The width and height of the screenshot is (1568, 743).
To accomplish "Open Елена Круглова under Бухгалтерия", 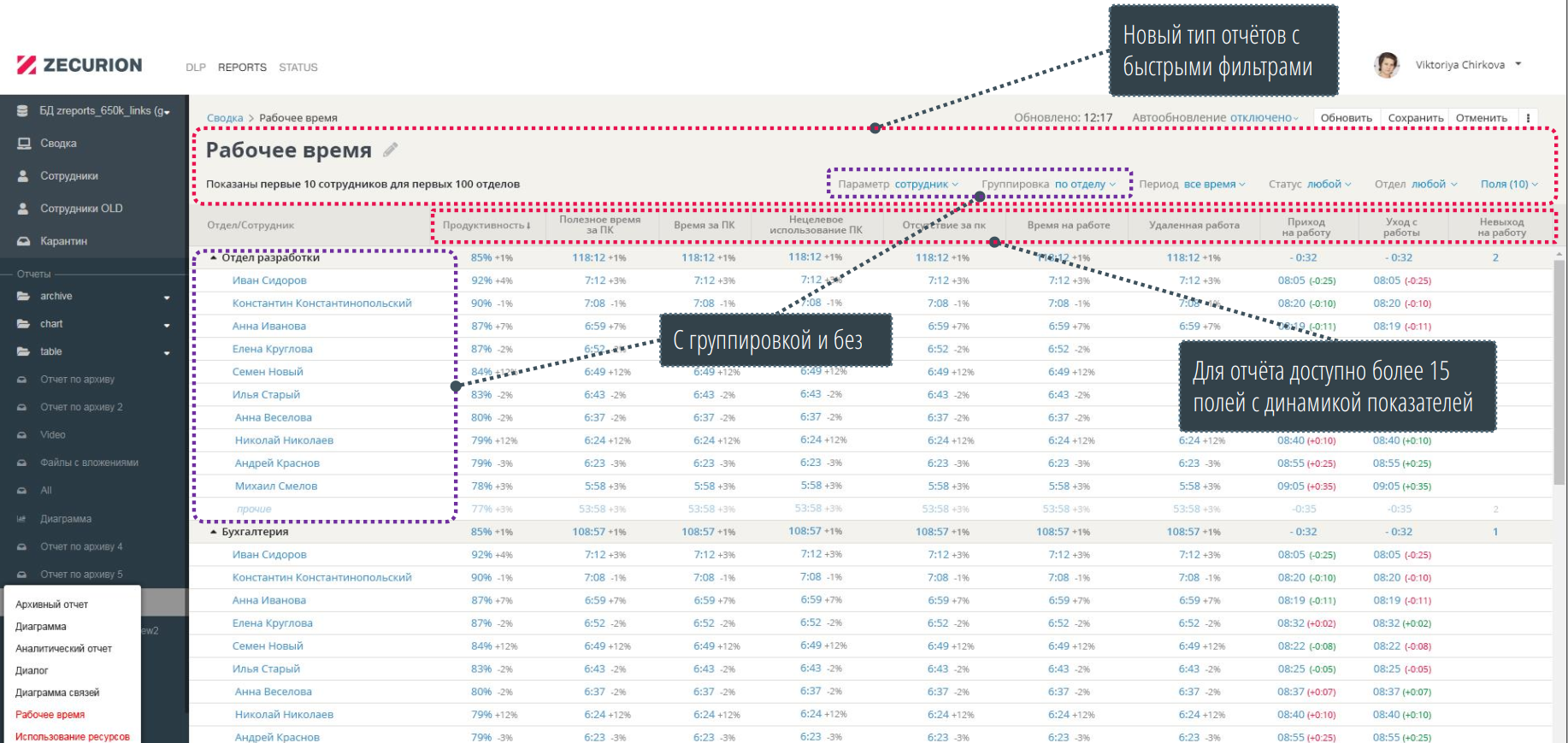I will pos(273,623).
